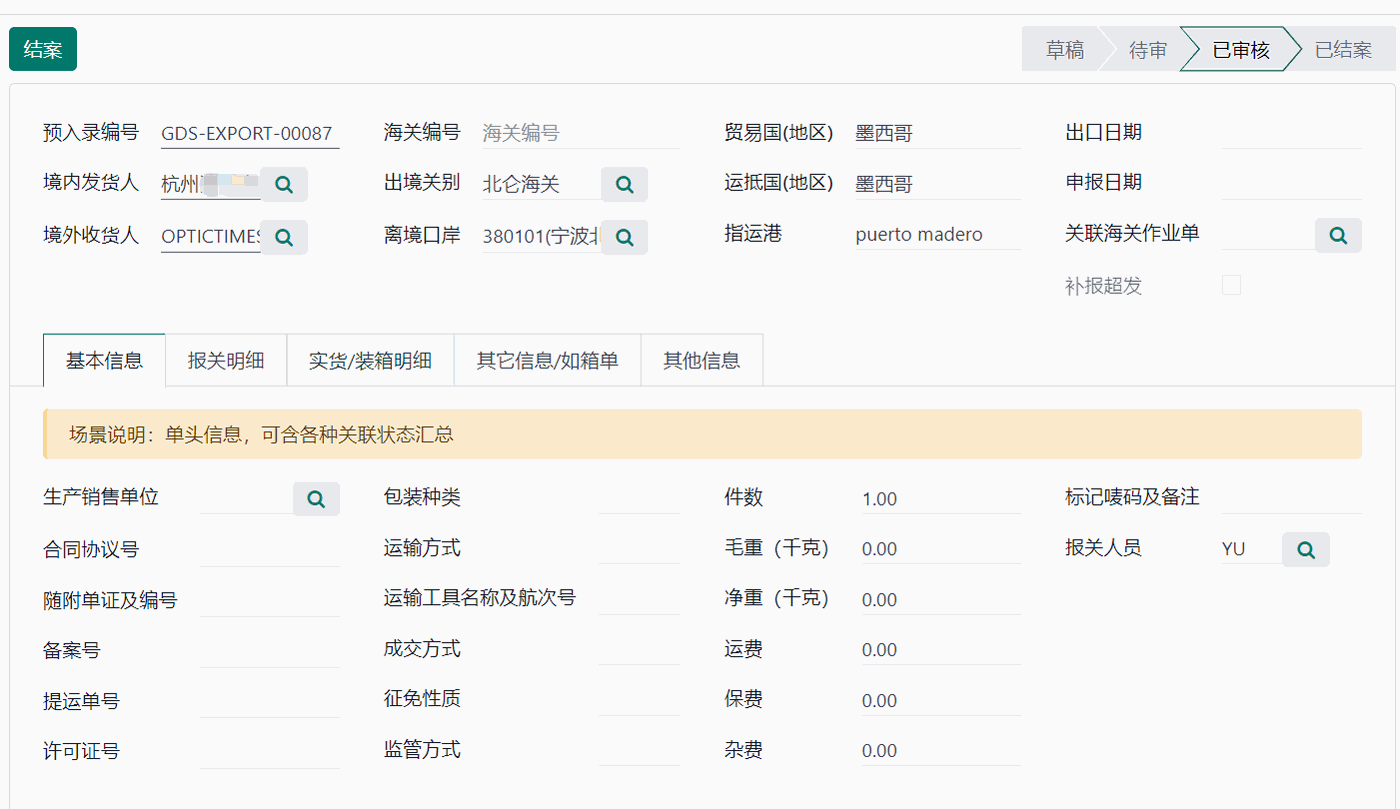Screen dimensions: 1400x809
Task: Click the 预入录编号 field GDS-EXPORT-00087
Action: tap(248, 131)
